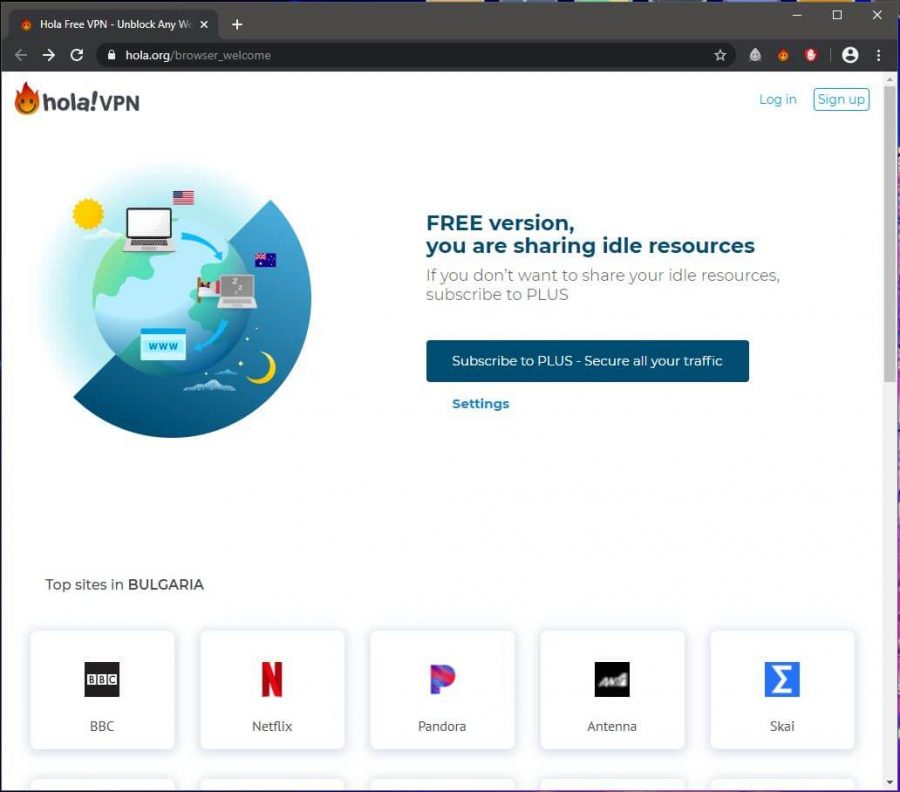Image resolution: width=900 pixels, height=792 pixels.
Task: Open the Chrome profile avatar menu
Action: click(x=849, y=55)
